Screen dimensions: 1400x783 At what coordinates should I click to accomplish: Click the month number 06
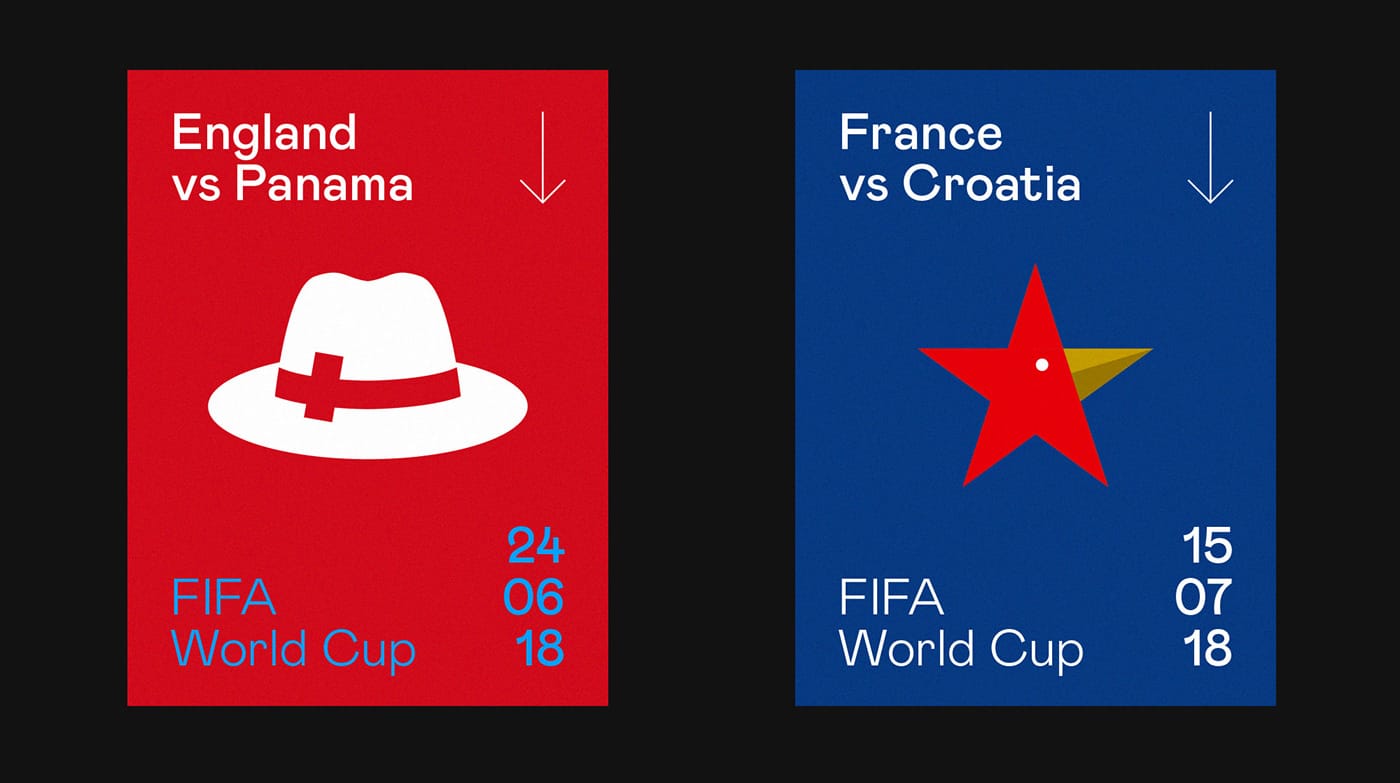(x=533, y=597)
